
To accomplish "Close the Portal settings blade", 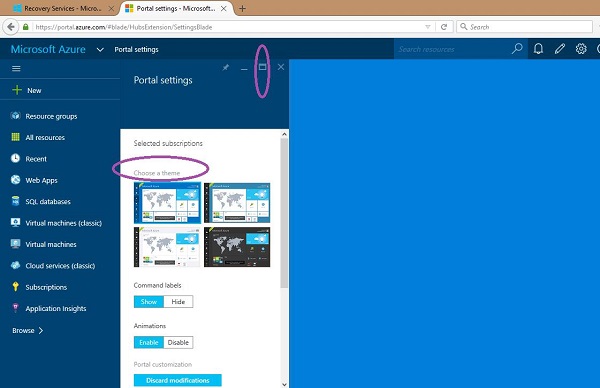I will coord(281,67).
